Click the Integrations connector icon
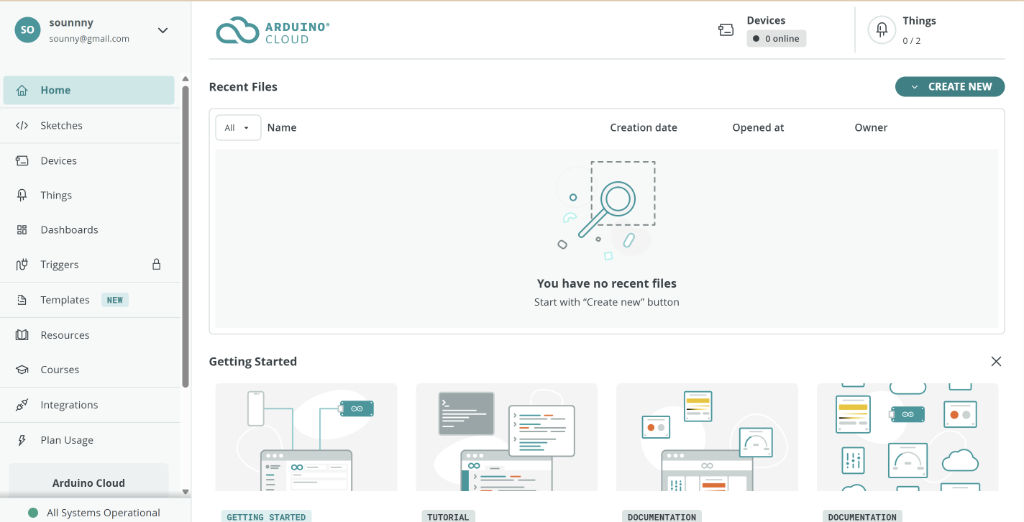The width and height of the screenshot is (1024, 522). tap(22, 405)
